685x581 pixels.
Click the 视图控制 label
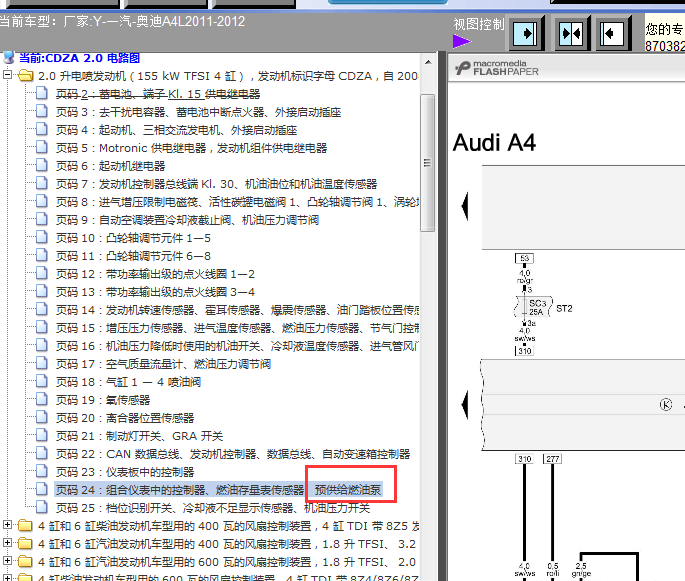click(479, 24)
